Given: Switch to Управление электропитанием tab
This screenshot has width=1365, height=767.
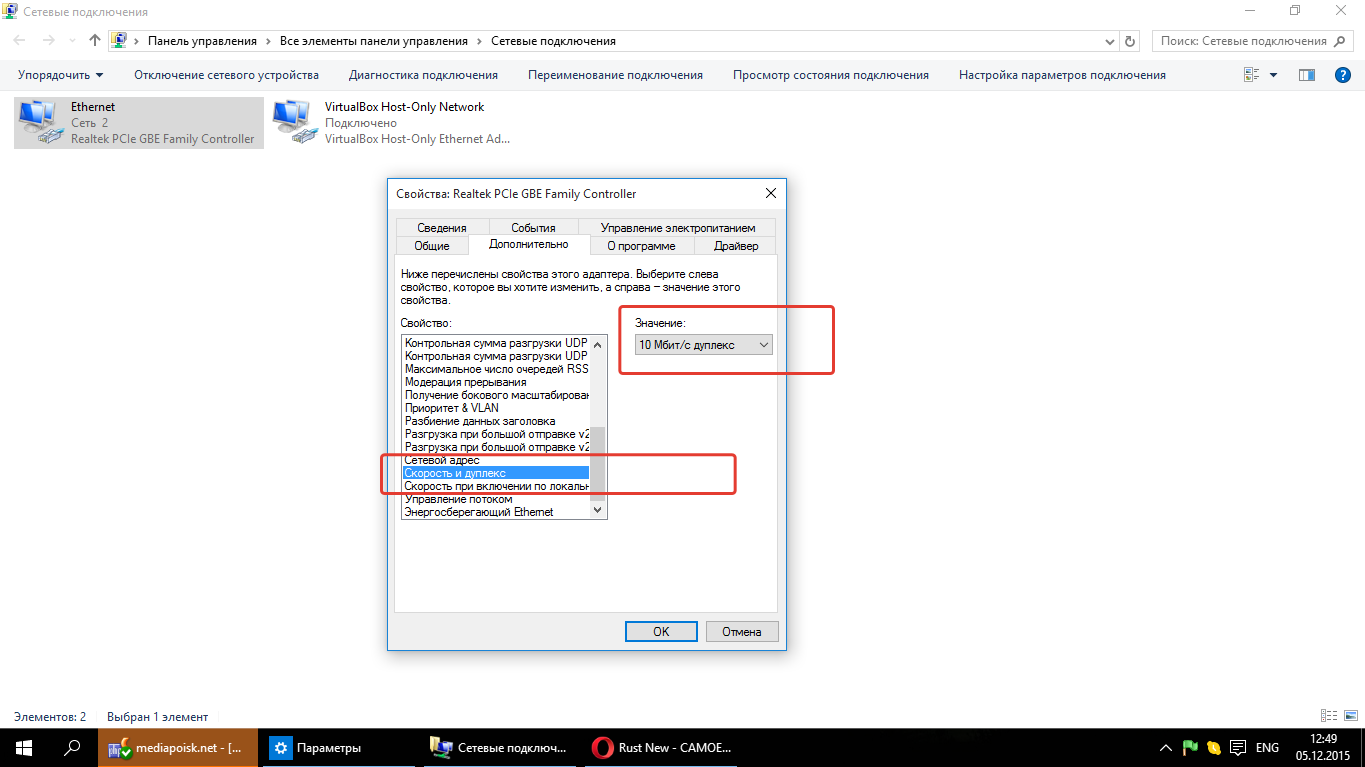Looking at the screenshot, I should pyautogui.click(x=678, y=228).
